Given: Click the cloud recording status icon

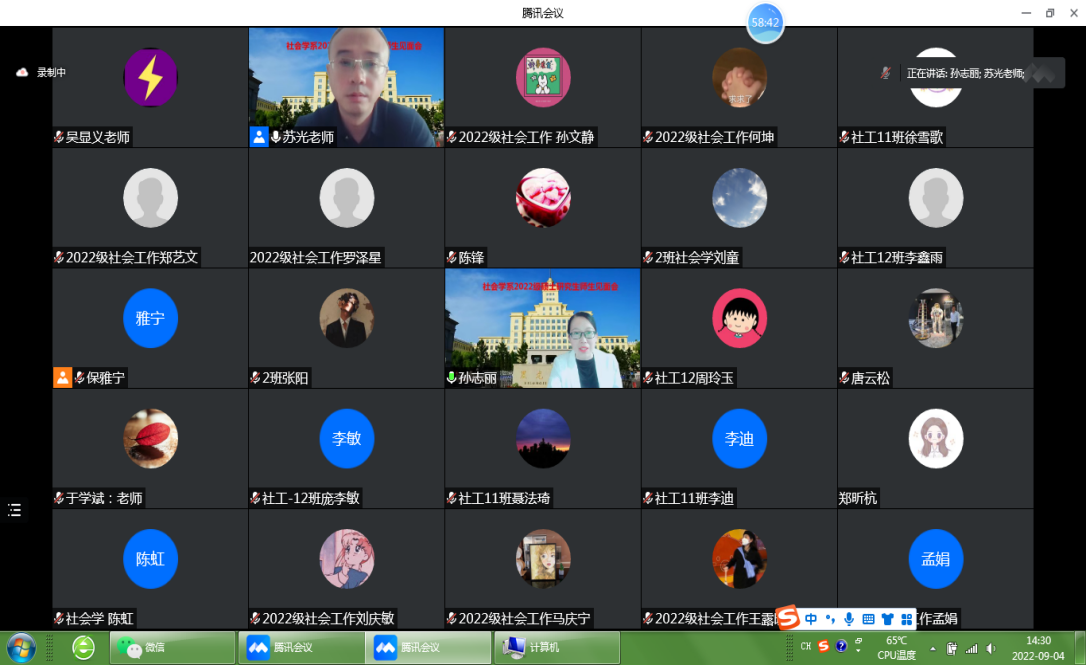Looking at the screenshot, I should (x=22, y=72).
